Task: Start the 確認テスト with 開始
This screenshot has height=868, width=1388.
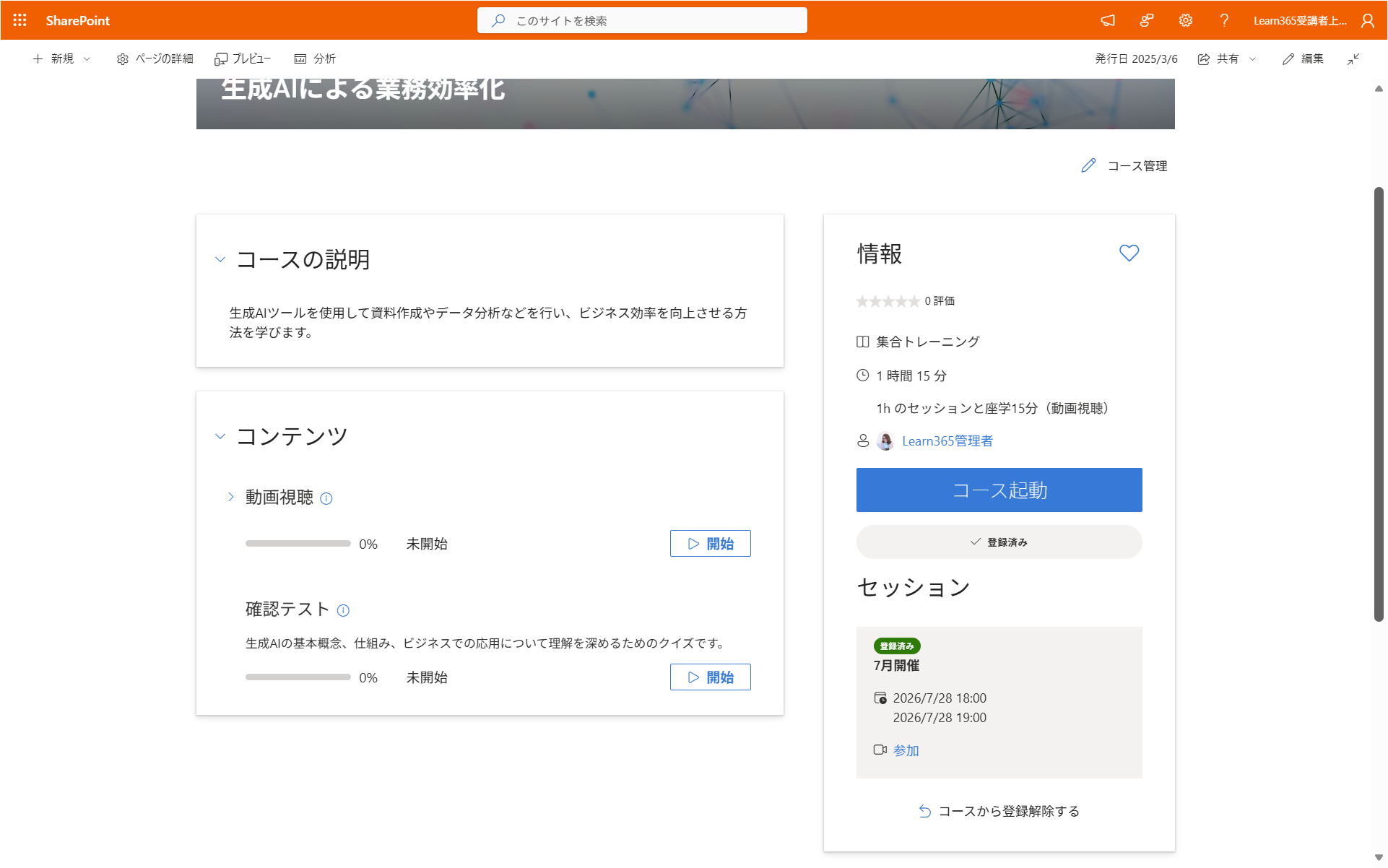Action: (710, 677)
